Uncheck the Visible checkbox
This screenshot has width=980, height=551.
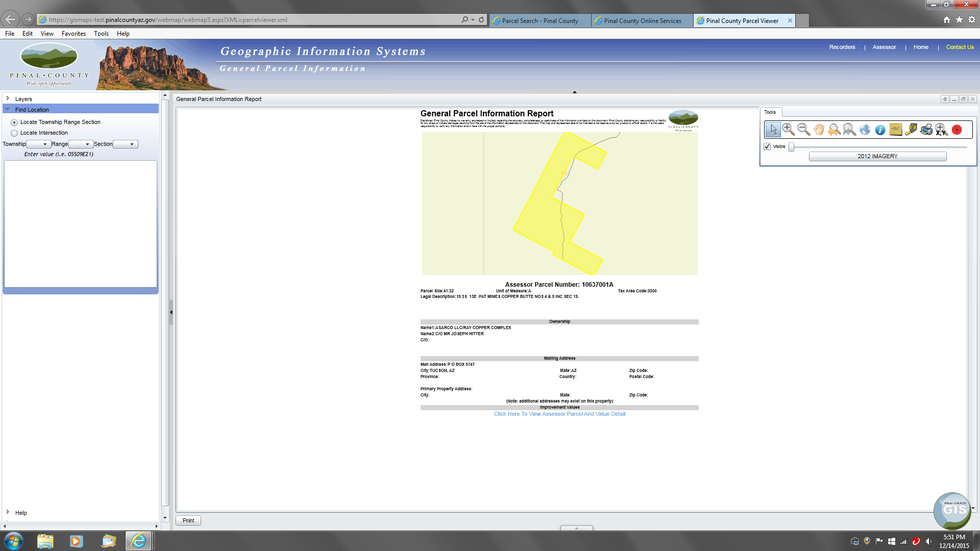[x=767, y=146]
